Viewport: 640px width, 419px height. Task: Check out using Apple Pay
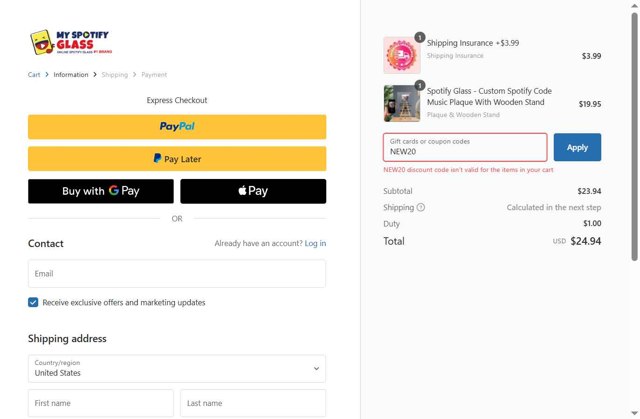(253, 191)
